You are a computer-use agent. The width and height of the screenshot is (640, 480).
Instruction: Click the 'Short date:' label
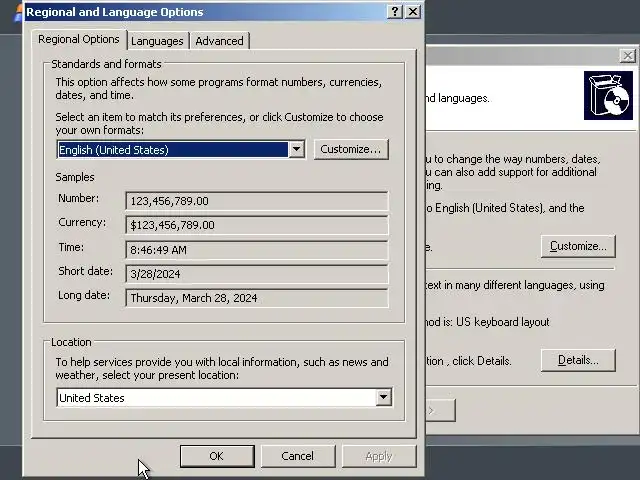[85, 271]
